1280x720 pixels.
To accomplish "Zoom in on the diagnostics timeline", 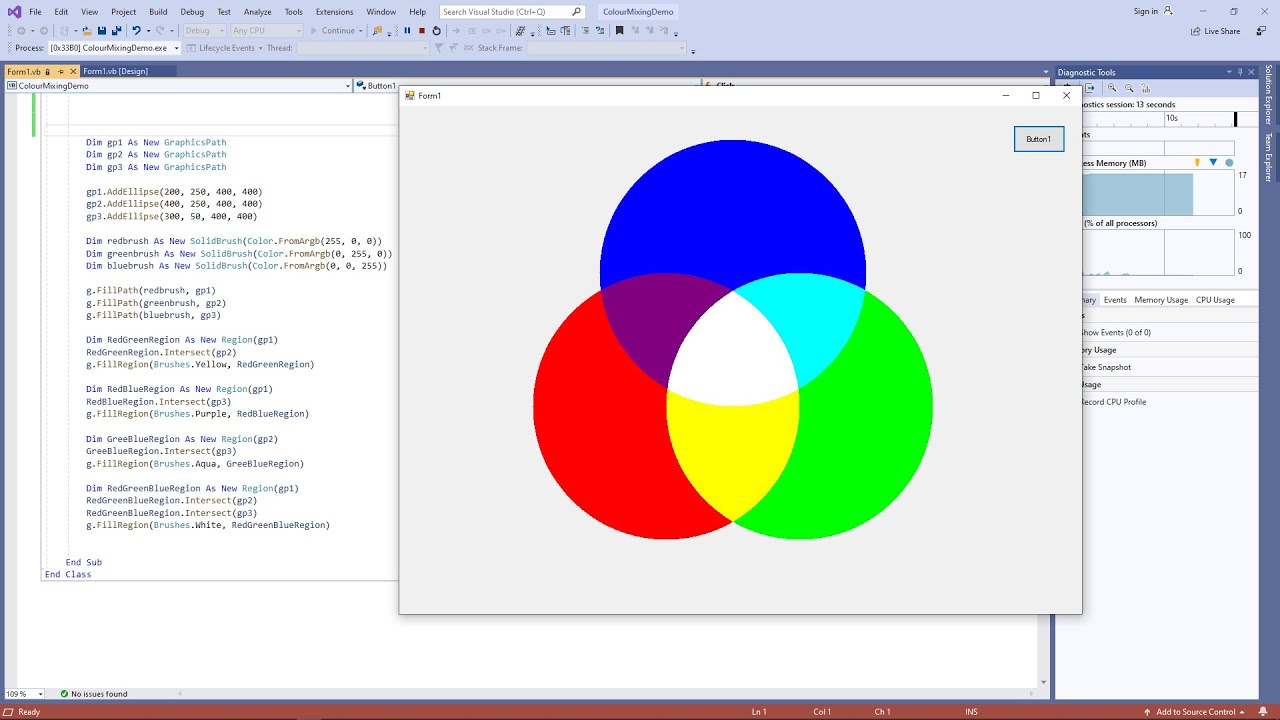I will (1112, 88).
